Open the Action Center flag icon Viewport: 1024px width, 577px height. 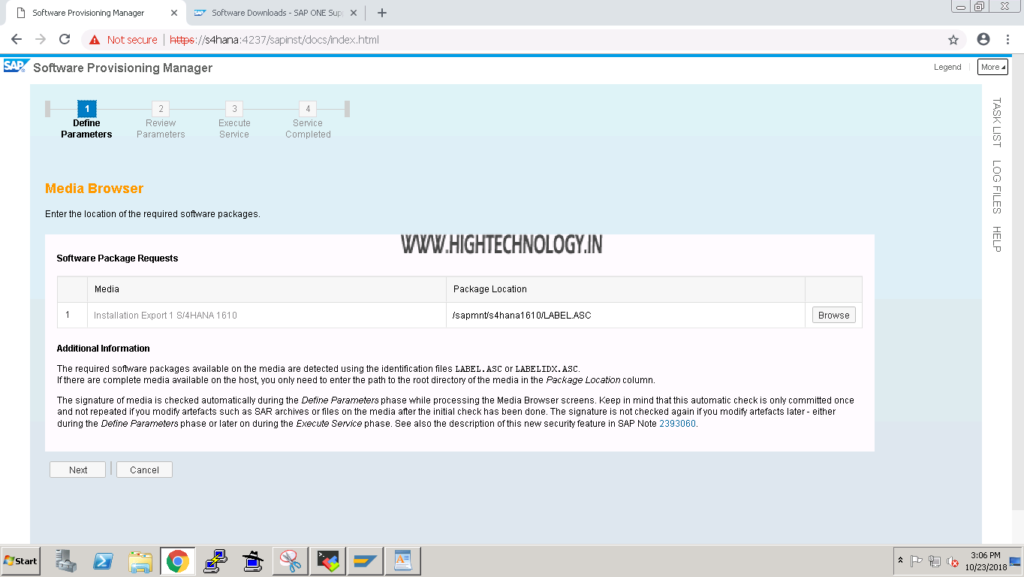(x=916, y=561)
